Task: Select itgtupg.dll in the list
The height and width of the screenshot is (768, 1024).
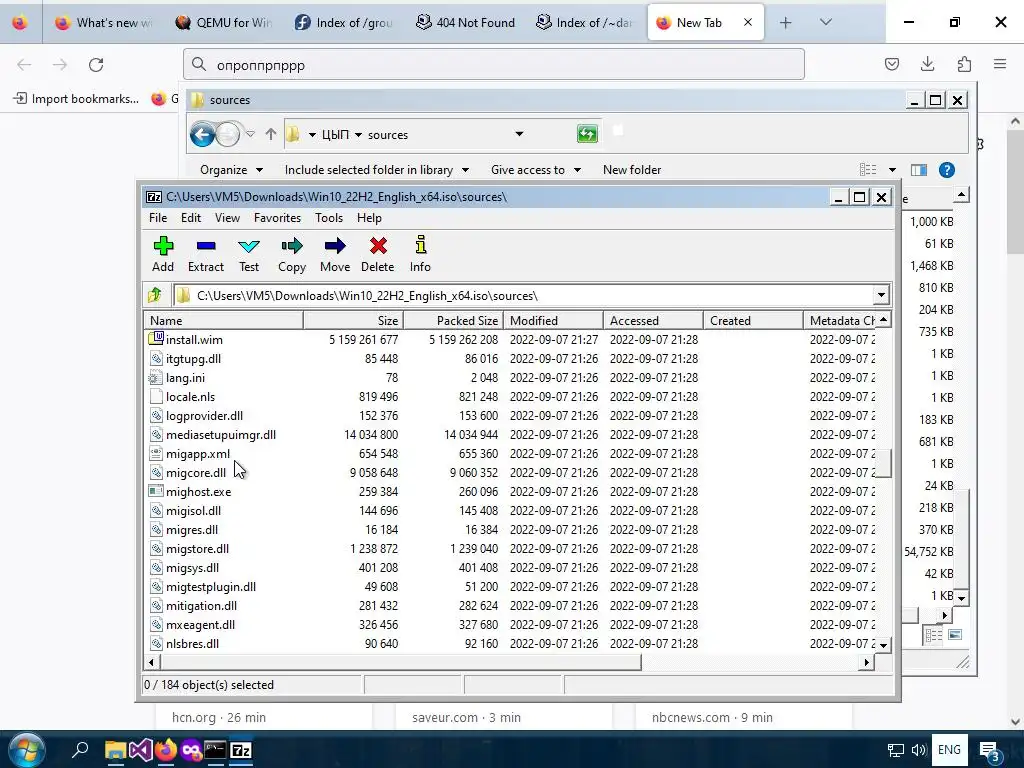Action: tap(509, 359)
